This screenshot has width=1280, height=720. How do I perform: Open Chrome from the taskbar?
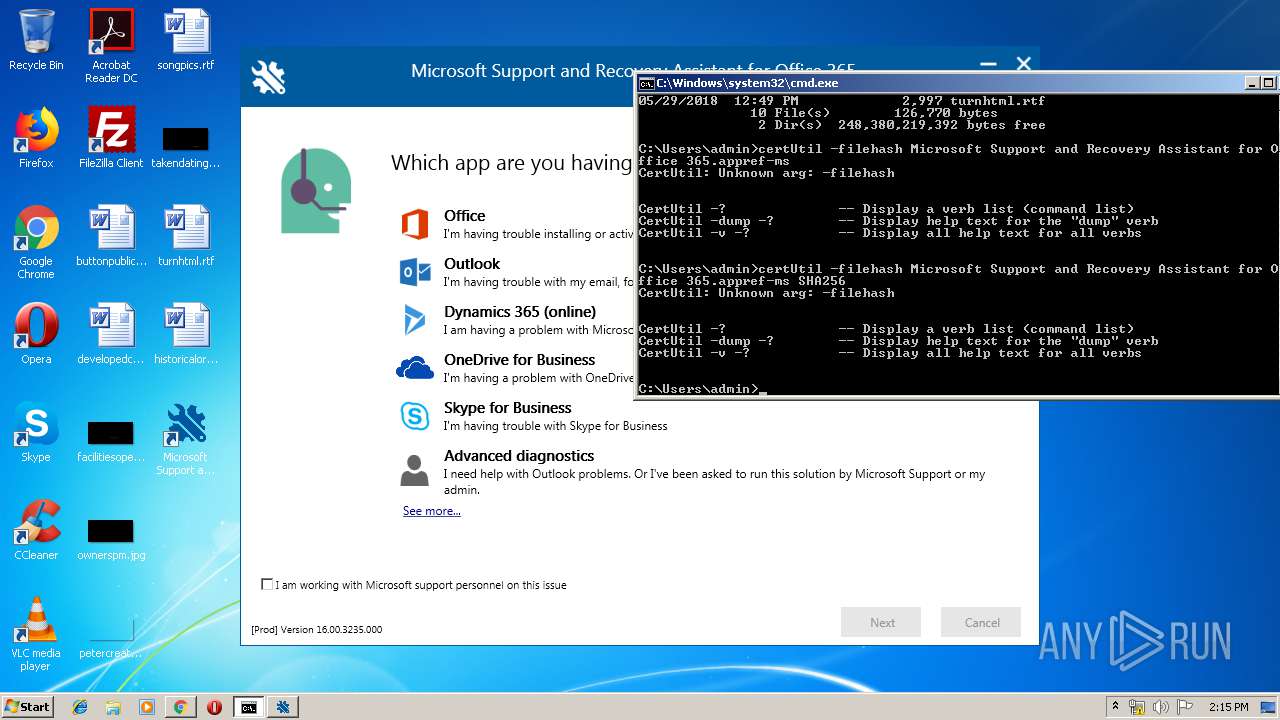pyautogui.click(x=180, y=707)
